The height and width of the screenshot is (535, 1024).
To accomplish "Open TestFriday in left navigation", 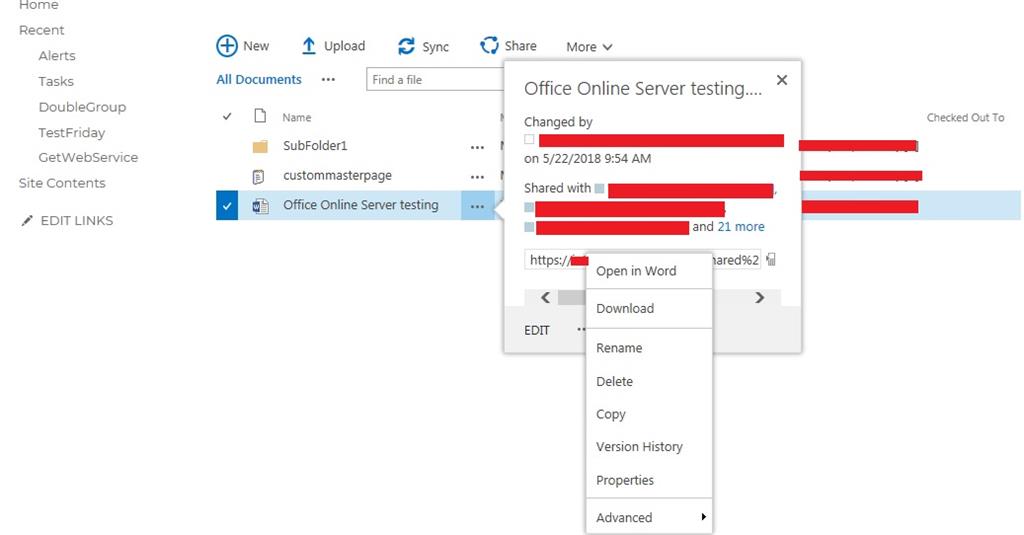I will tap(71, 133).
